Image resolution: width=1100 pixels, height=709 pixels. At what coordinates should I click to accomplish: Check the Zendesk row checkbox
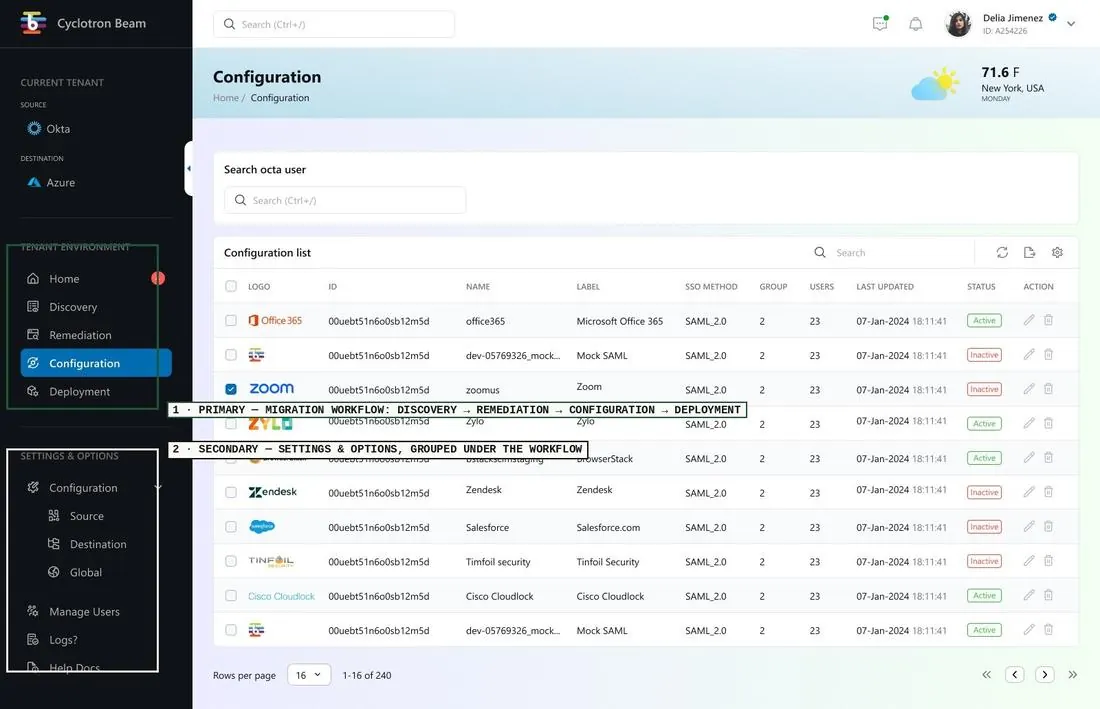[231, 492]
